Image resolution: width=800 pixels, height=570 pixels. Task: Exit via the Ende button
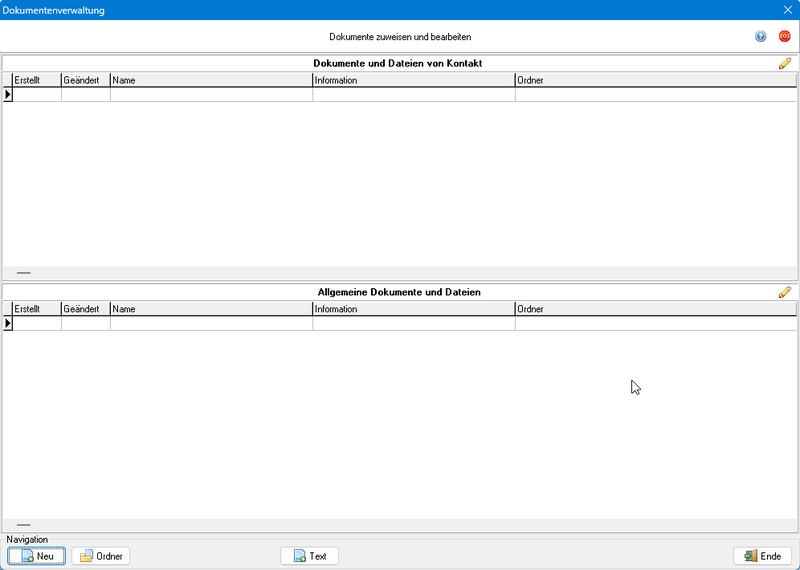click(x=762, y=556)
